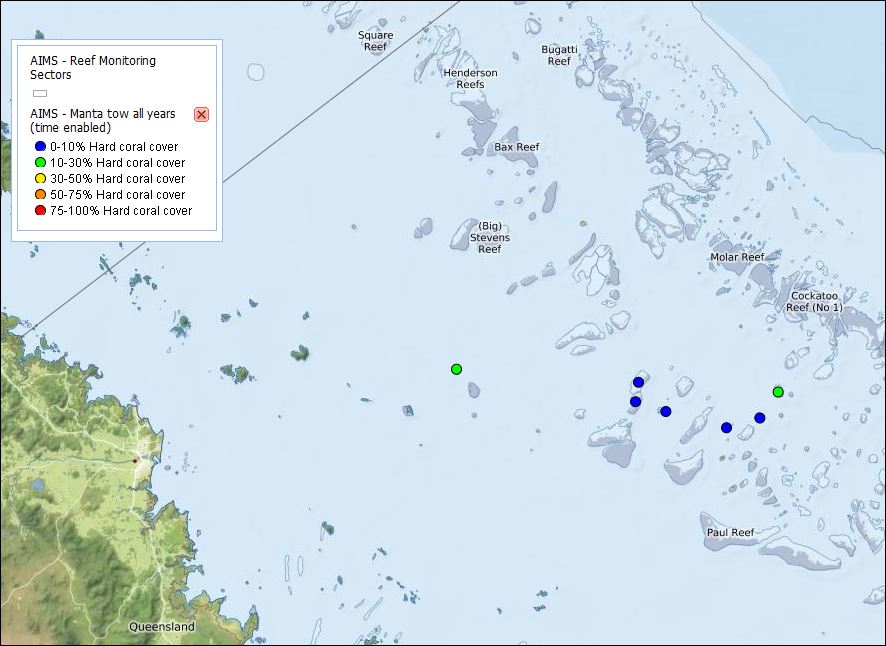The image size is (886, 646).
Task: Select blue marker nearest the eastern green marker
Action: click(x=760, y=418)
